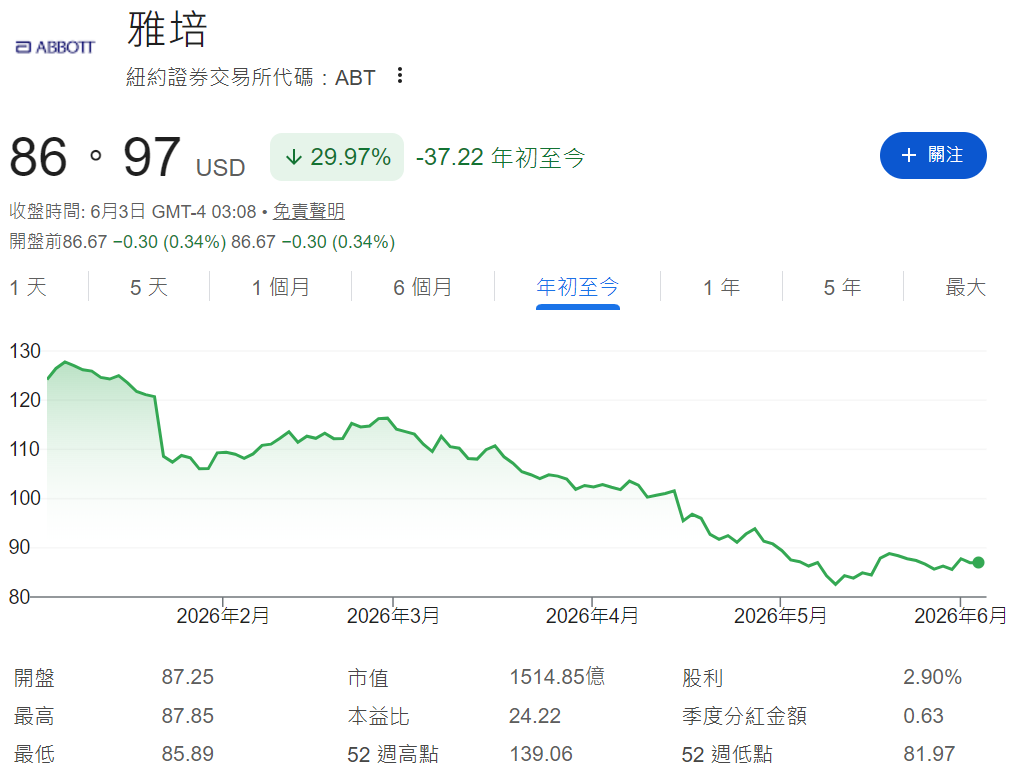Click the 最低 label
Image resolution: width=1014 pixels, height=766 pixels.
34,754
